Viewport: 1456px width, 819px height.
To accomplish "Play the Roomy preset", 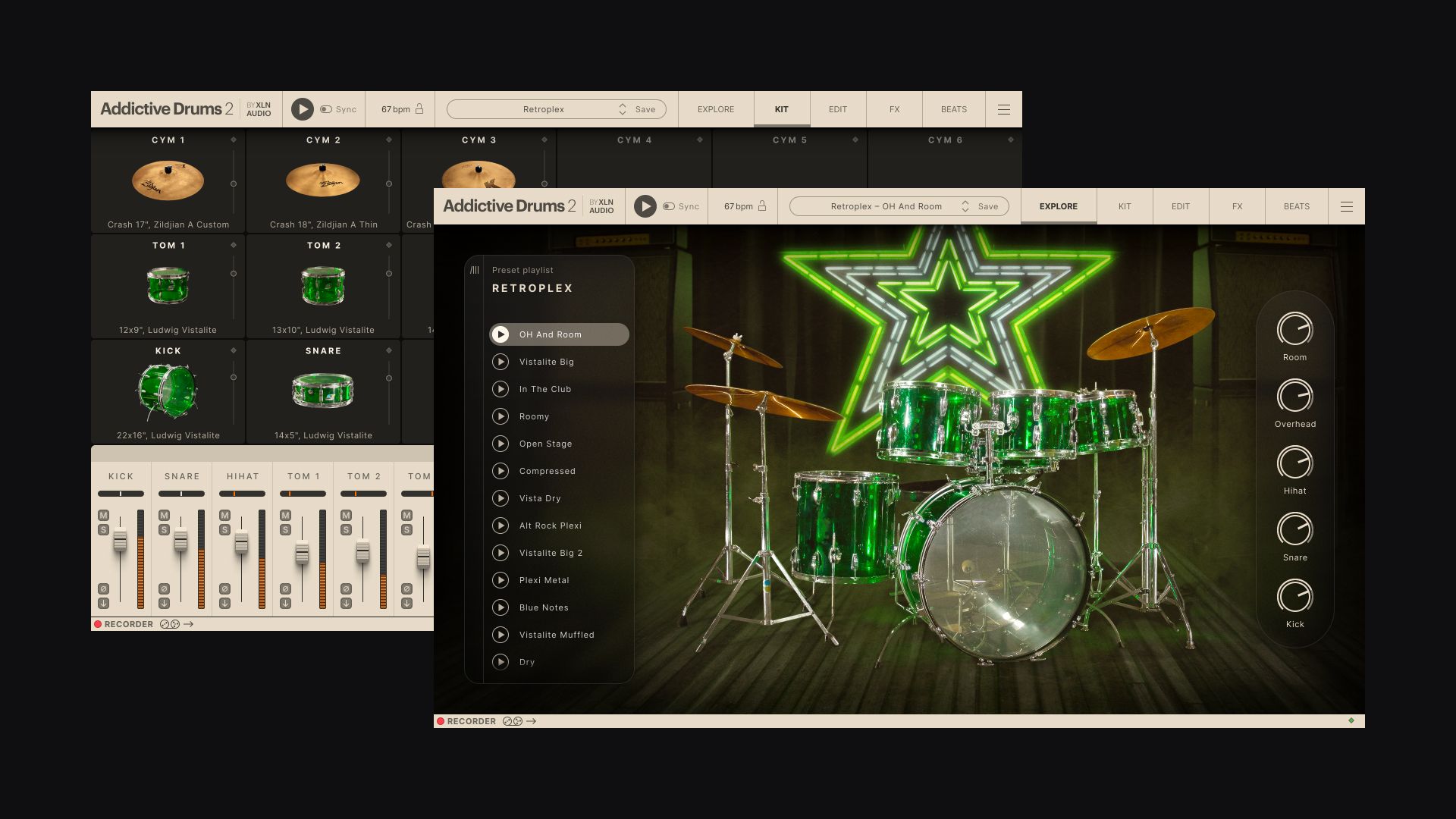I will coord(500,416).
